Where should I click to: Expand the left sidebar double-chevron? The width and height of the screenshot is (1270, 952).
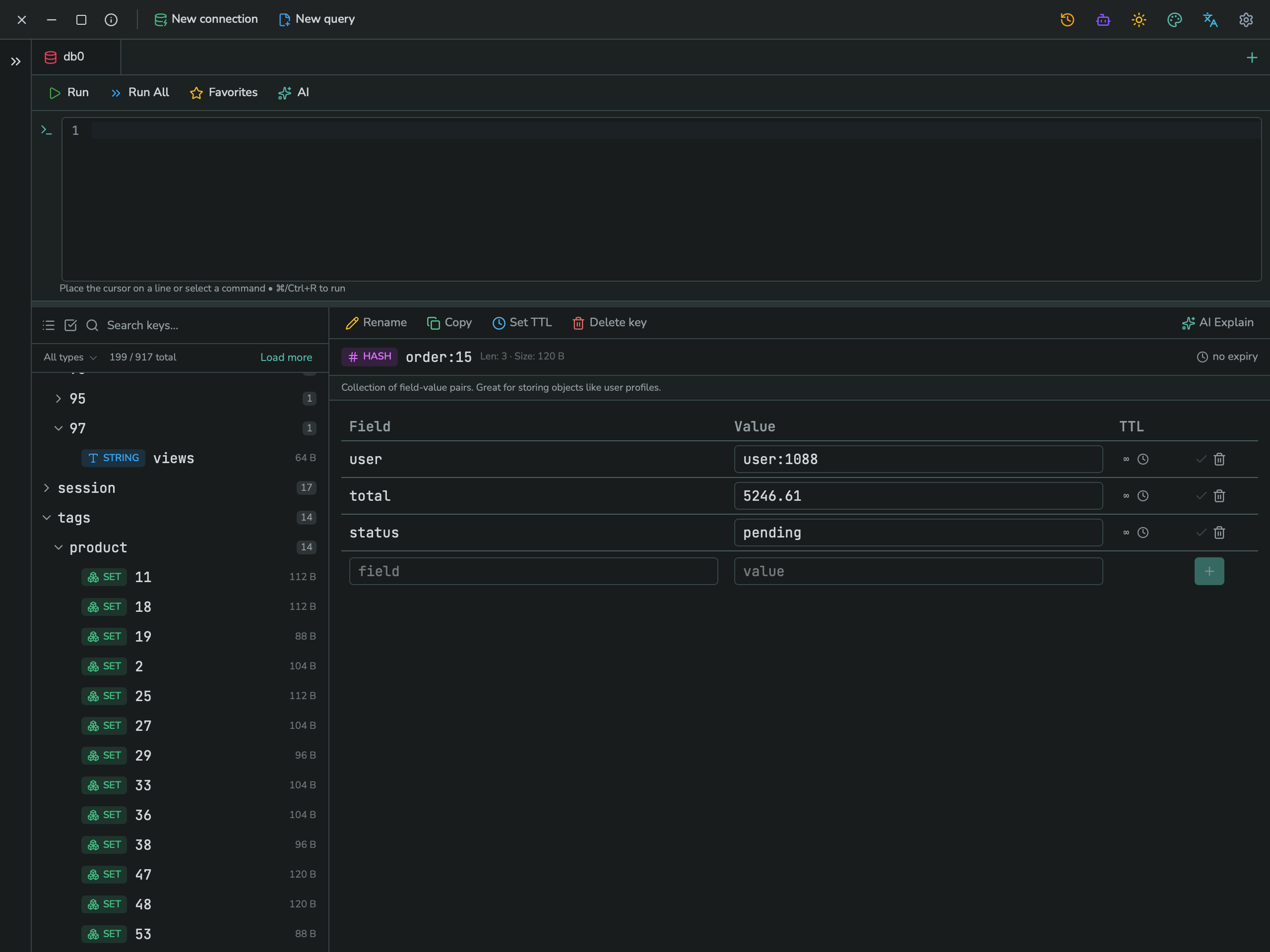coord(15,61)
